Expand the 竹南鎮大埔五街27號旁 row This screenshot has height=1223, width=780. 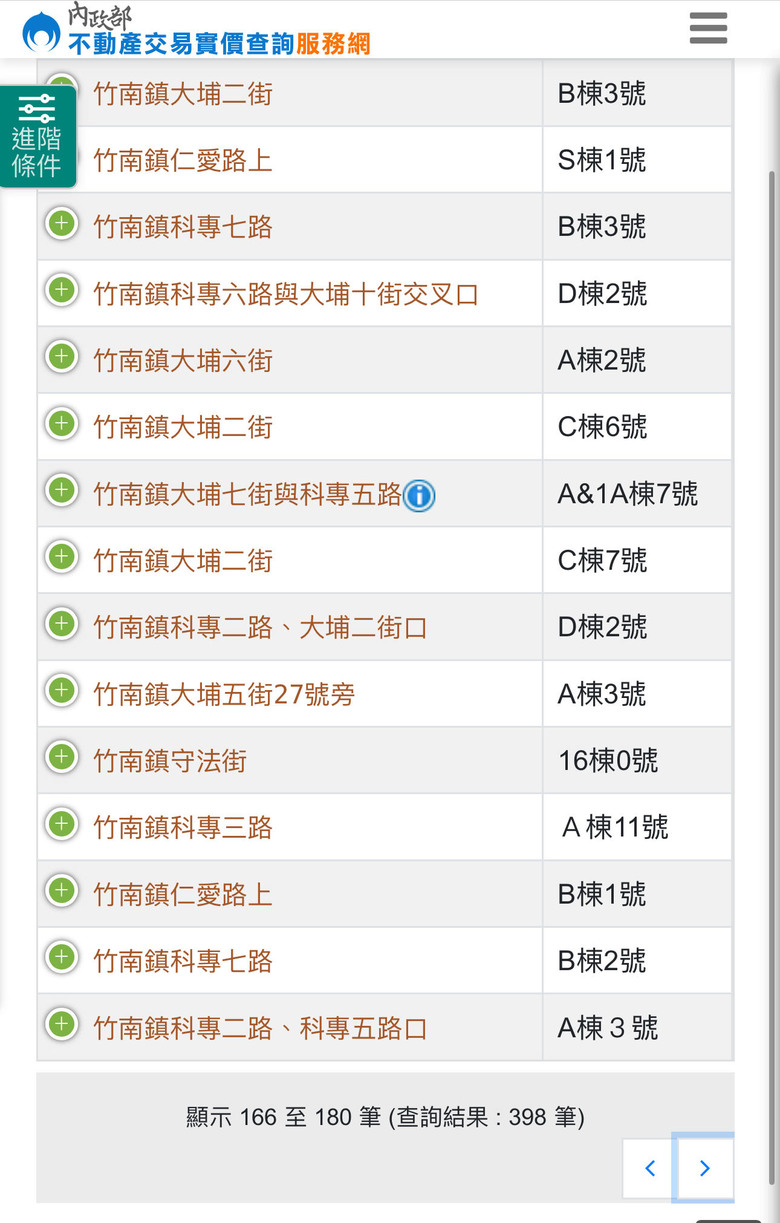(62, 690)
